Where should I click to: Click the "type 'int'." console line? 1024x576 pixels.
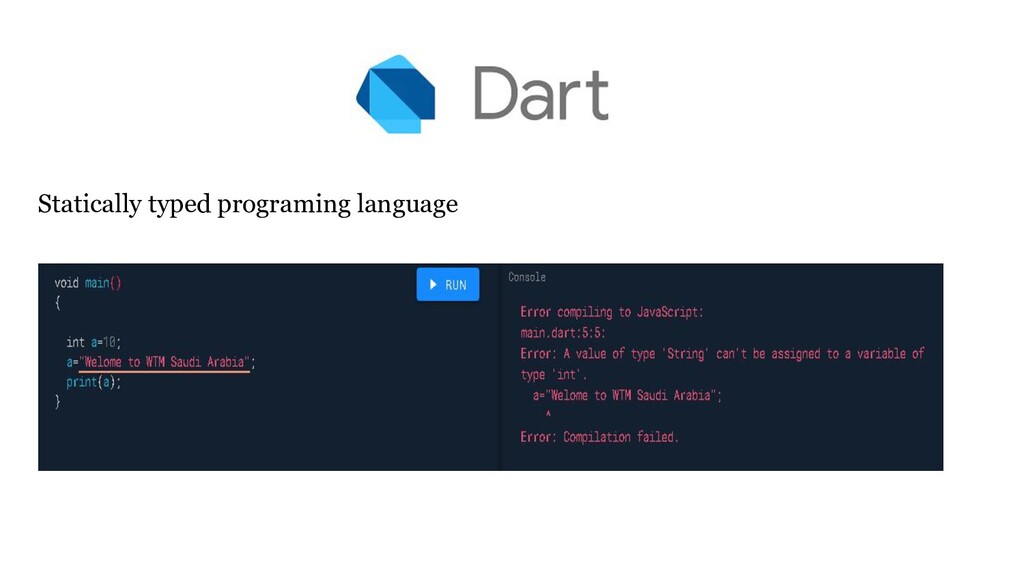(554, 375)
